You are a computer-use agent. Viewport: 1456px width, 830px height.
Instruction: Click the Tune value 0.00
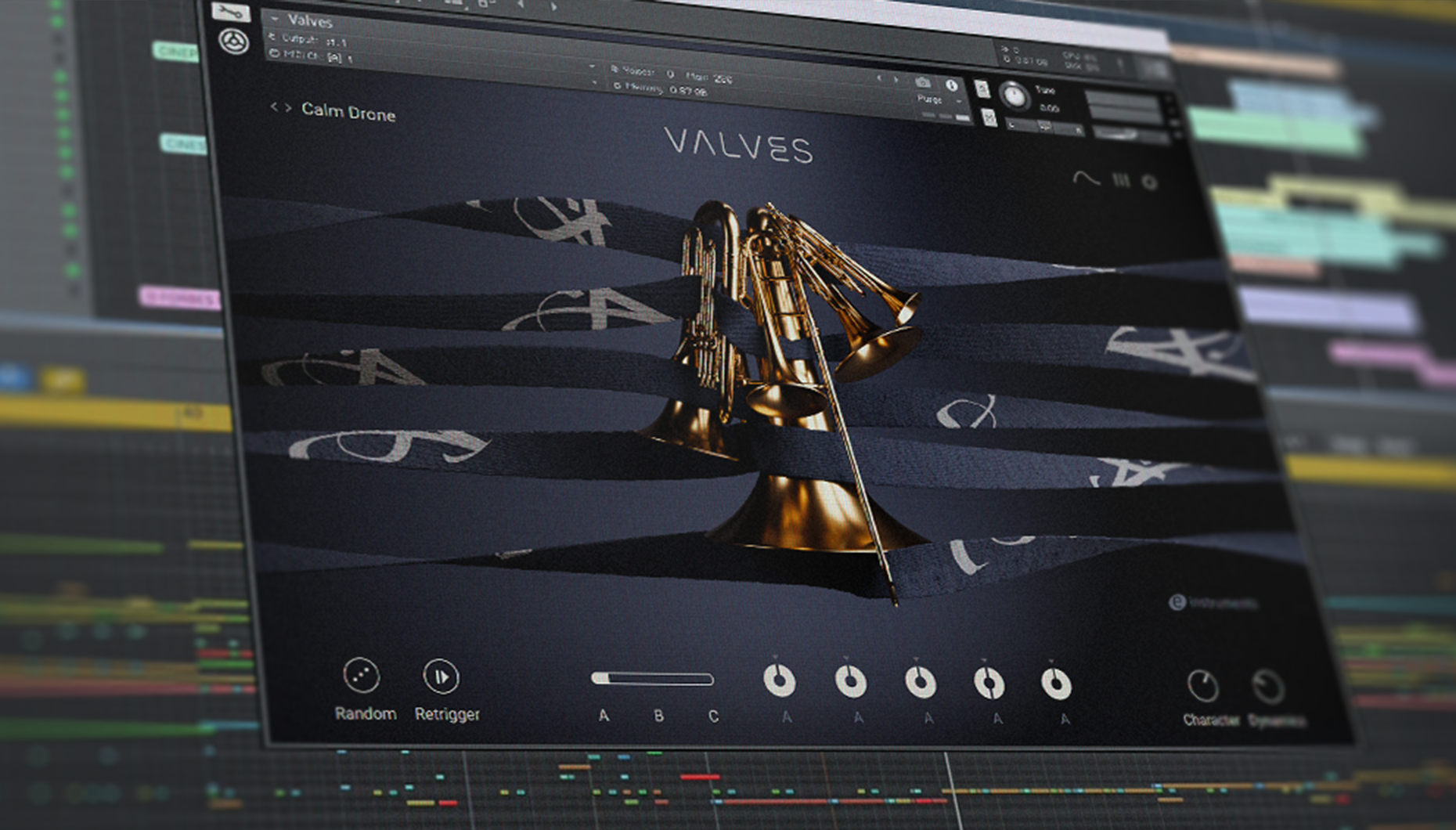tap(1049, 108)
